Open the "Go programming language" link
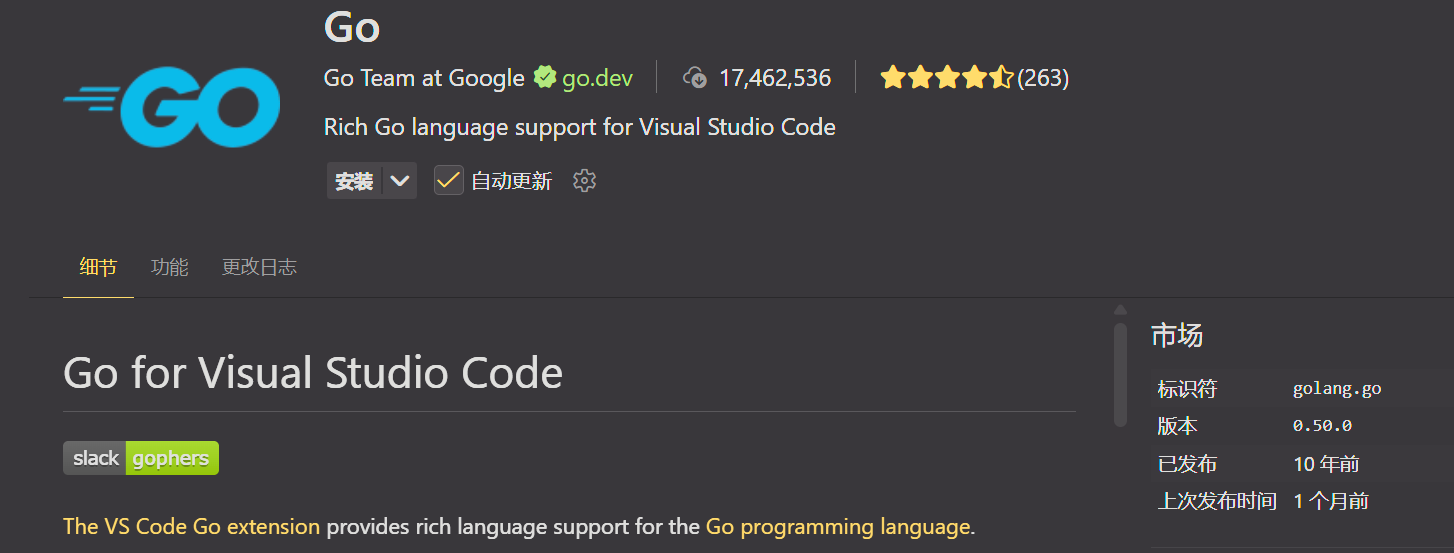The width and height of the screenshot is (1454, 553). (838, 526)
